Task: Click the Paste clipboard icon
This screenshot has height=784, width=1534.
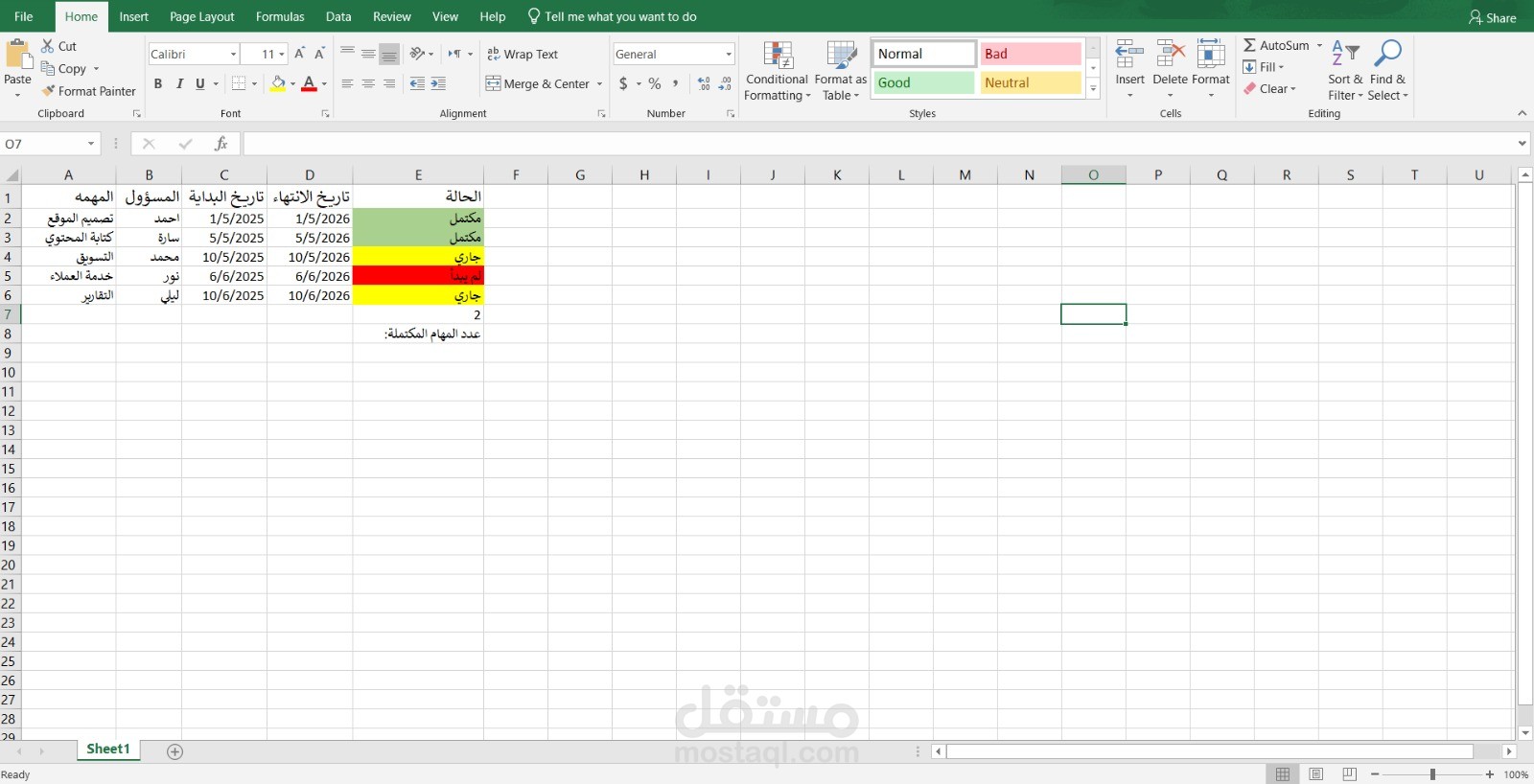Action: [17, 54]
